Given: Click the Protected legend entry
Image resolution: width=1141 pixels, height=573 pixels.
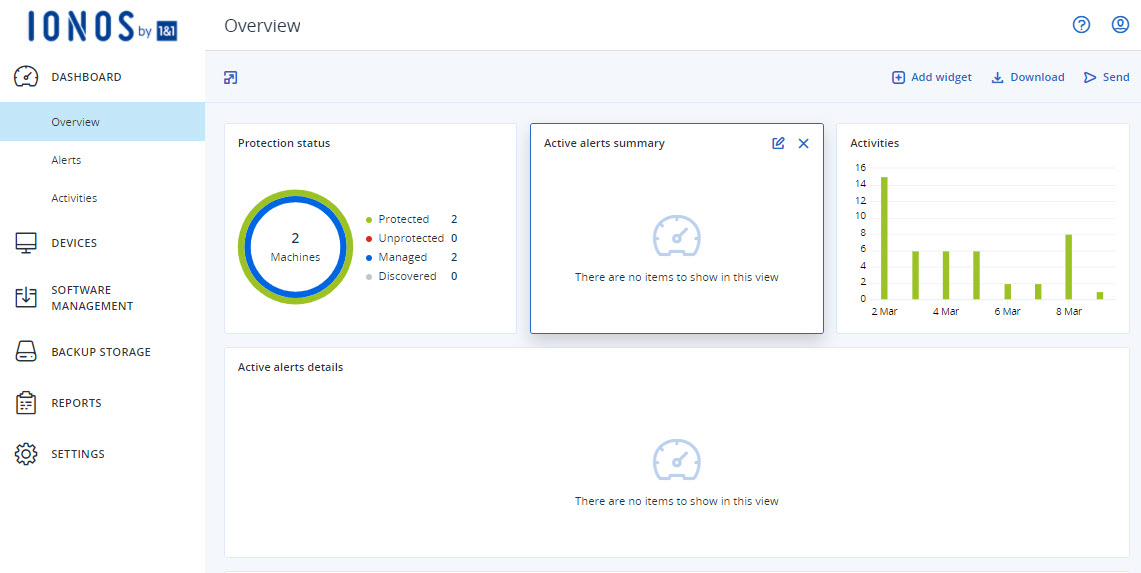Looking at the screenshot, I should 403,219.
